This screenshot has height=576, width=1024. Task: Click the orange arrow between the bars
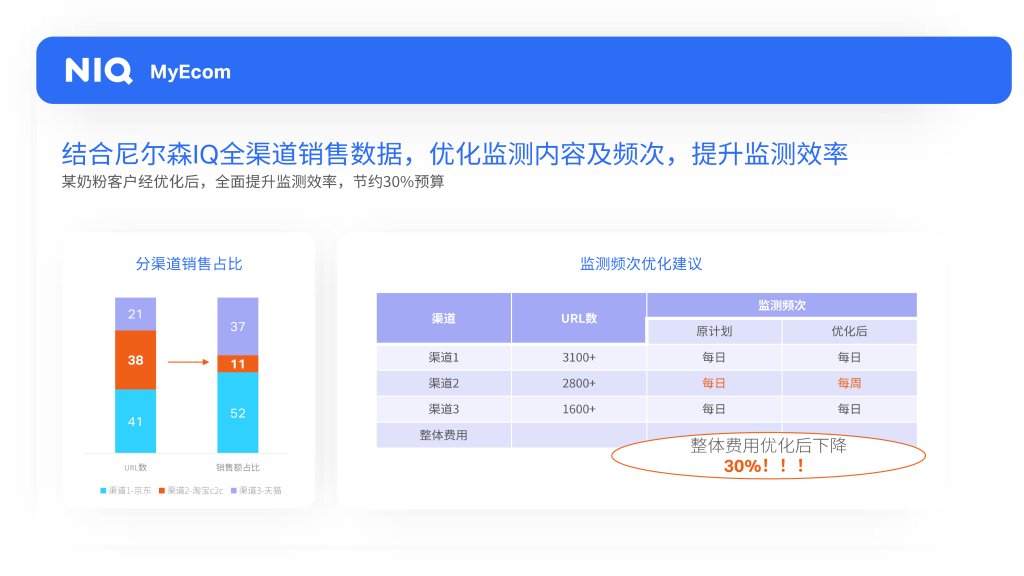(188, 363)
